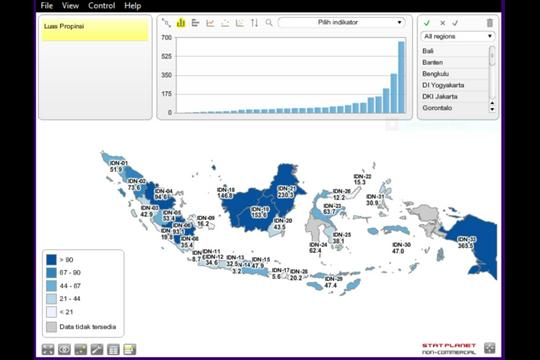Click the region list scrollbar thumb
This screenshot has height=360, width=540.
point(492,56)
